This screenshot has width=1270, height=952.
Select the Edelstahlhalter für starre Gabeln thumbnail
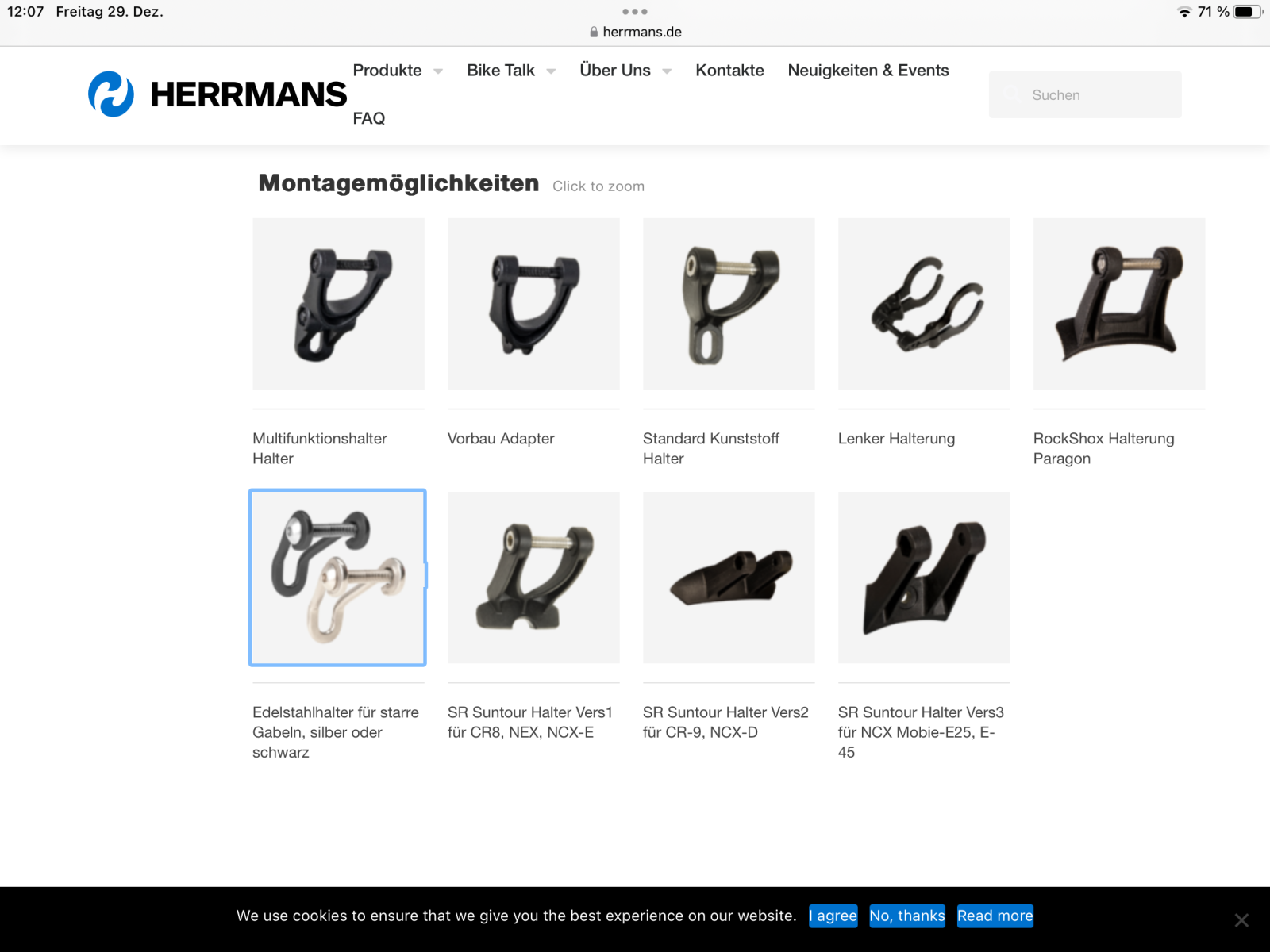(337, 578)
